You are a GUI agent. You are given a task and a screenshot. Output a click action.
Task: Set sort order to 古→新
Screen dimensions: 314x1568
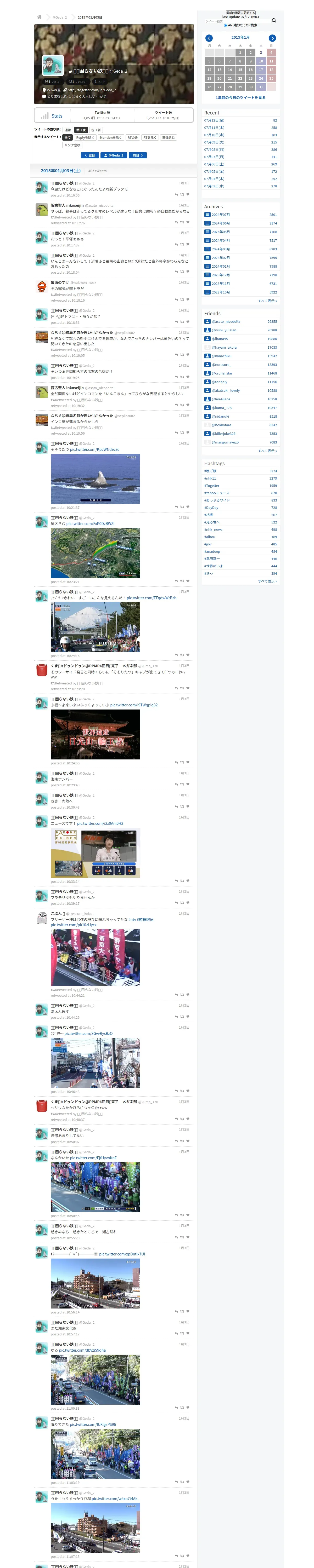coord(96,130)
